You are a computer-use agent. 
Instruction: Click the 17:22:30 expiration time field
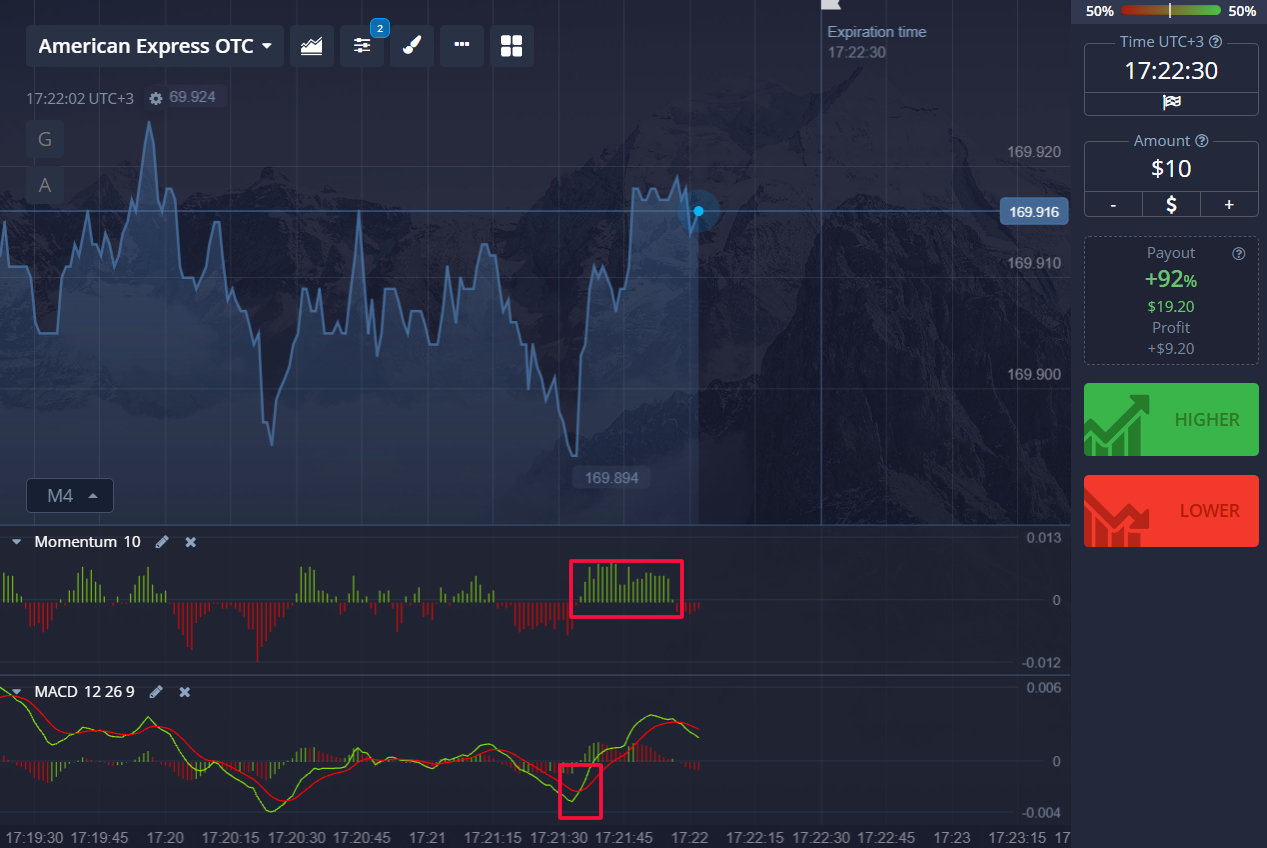click(x=1171, y=71)
